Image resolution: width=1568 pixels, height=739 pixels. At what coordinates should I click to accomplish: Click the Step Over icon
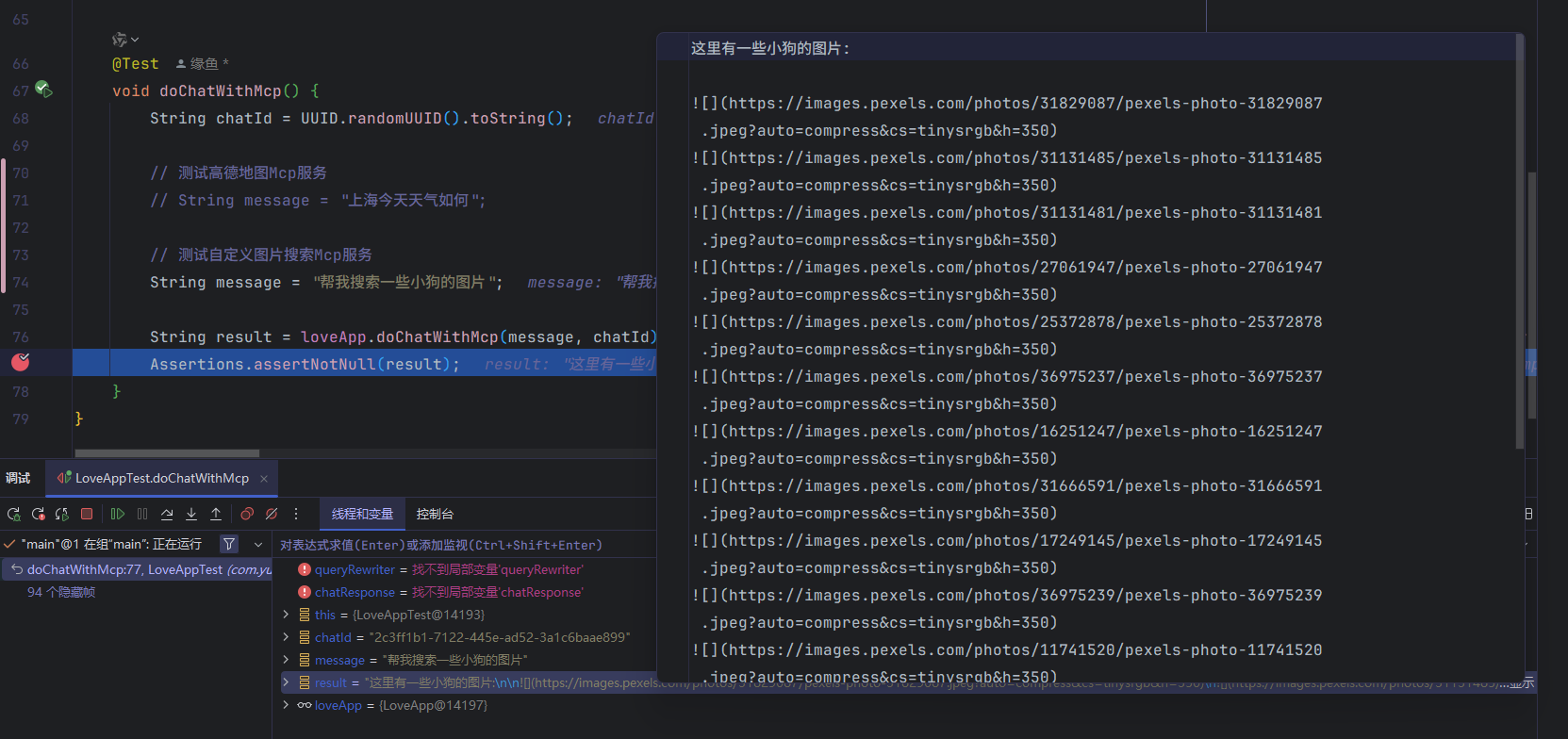(x=167, y=514)
